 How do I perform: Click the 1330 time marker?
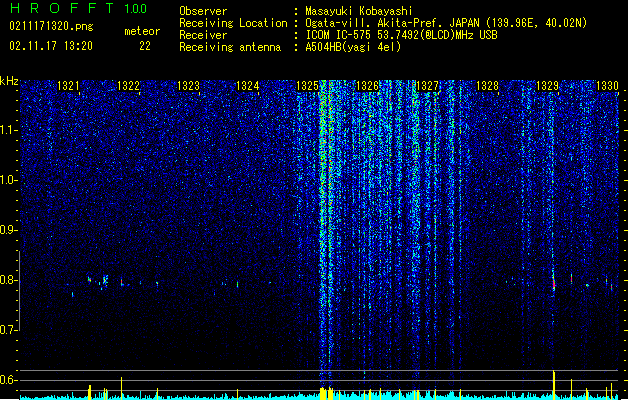pyautogui.click(x=607, y=86)
